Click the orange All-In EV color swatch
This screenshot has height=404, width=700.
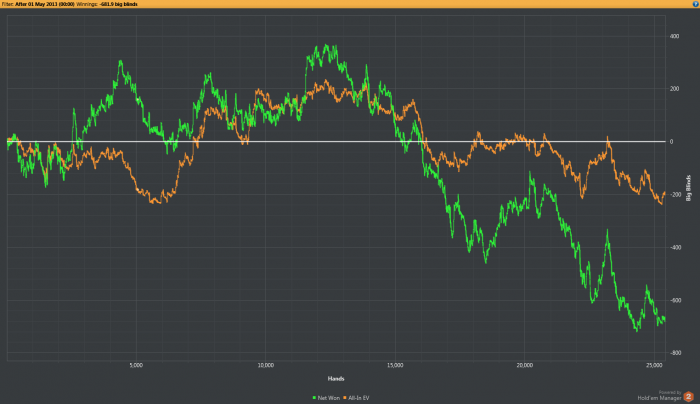(345, 398)
